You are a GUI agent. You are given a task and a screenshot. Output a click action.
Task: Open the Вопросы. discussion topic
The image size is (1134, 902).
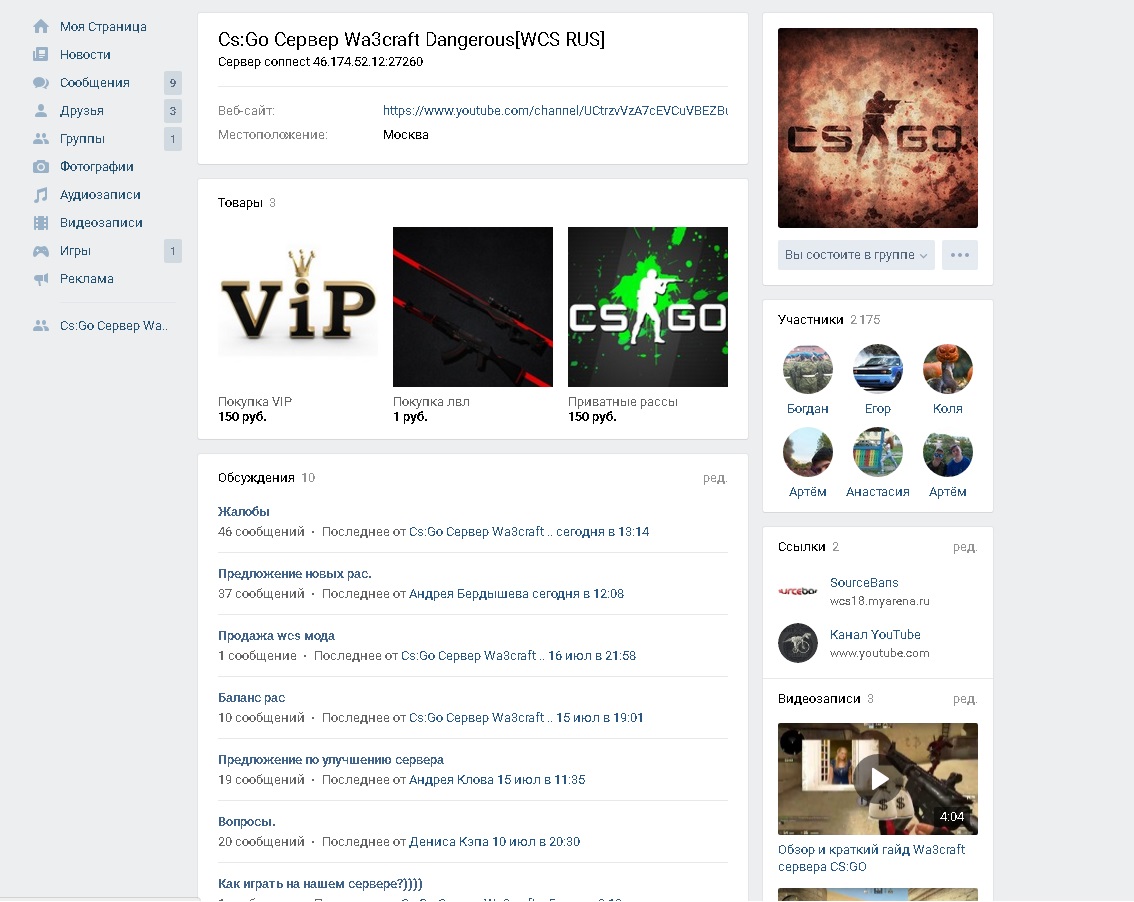[x=247, y=822]
